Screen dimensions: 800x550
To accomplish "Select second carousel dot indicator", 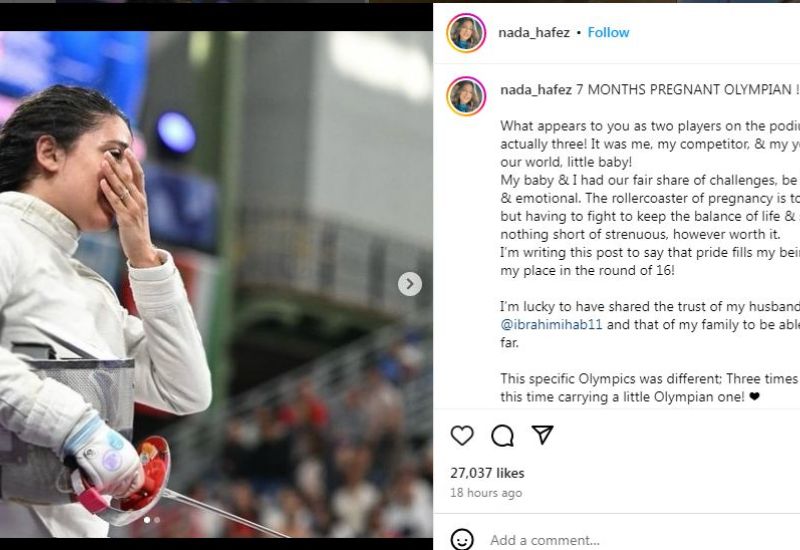I will [x=157, y=520].
